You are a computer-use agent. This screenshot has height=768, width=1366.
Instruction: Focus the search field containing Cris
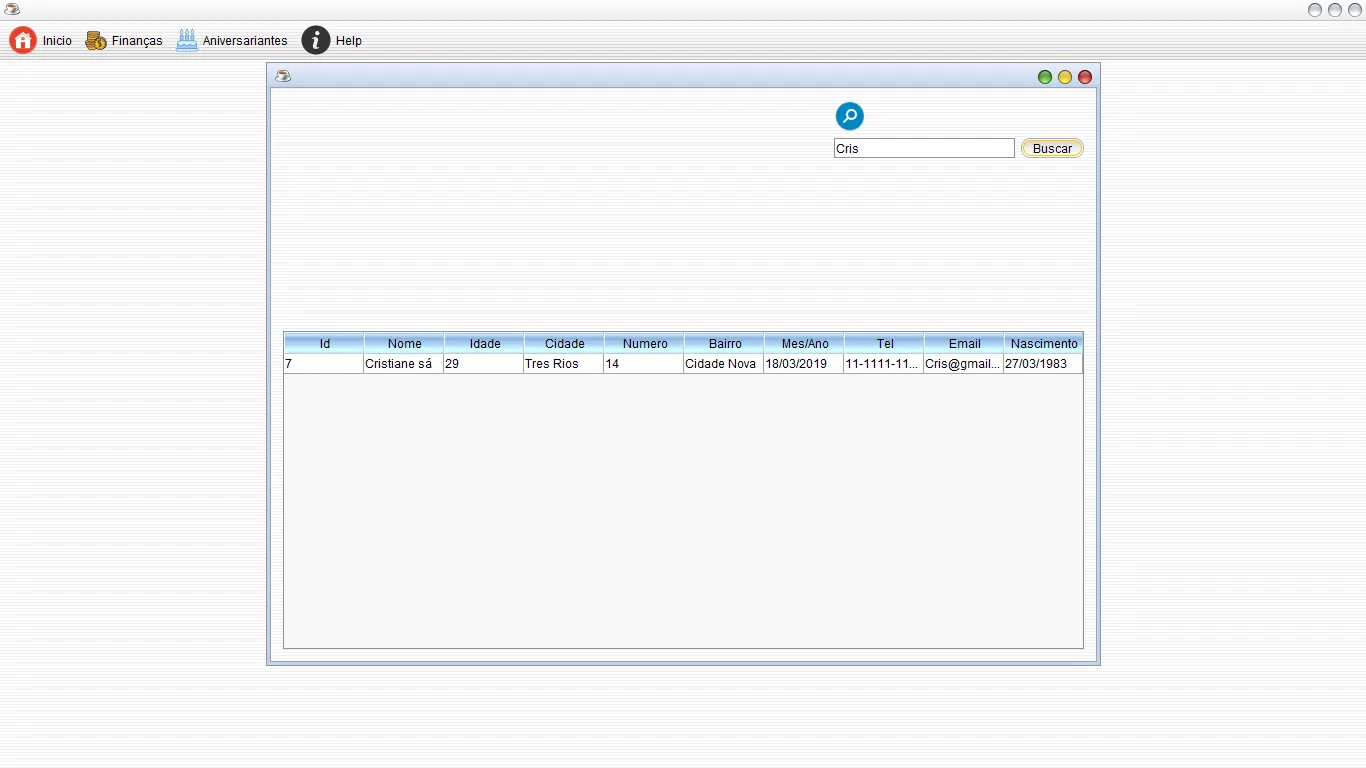(x=924, y=148)
